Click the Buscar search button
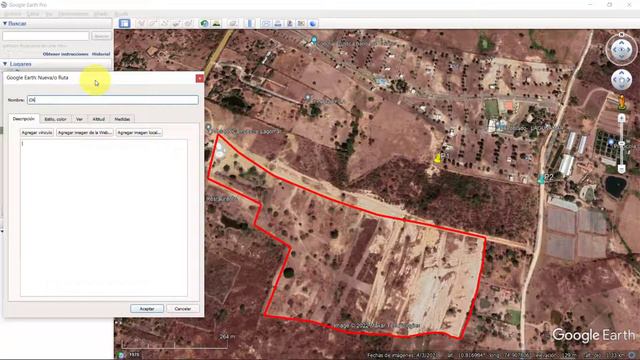This screenshot has height=360, width=640. 101,36
